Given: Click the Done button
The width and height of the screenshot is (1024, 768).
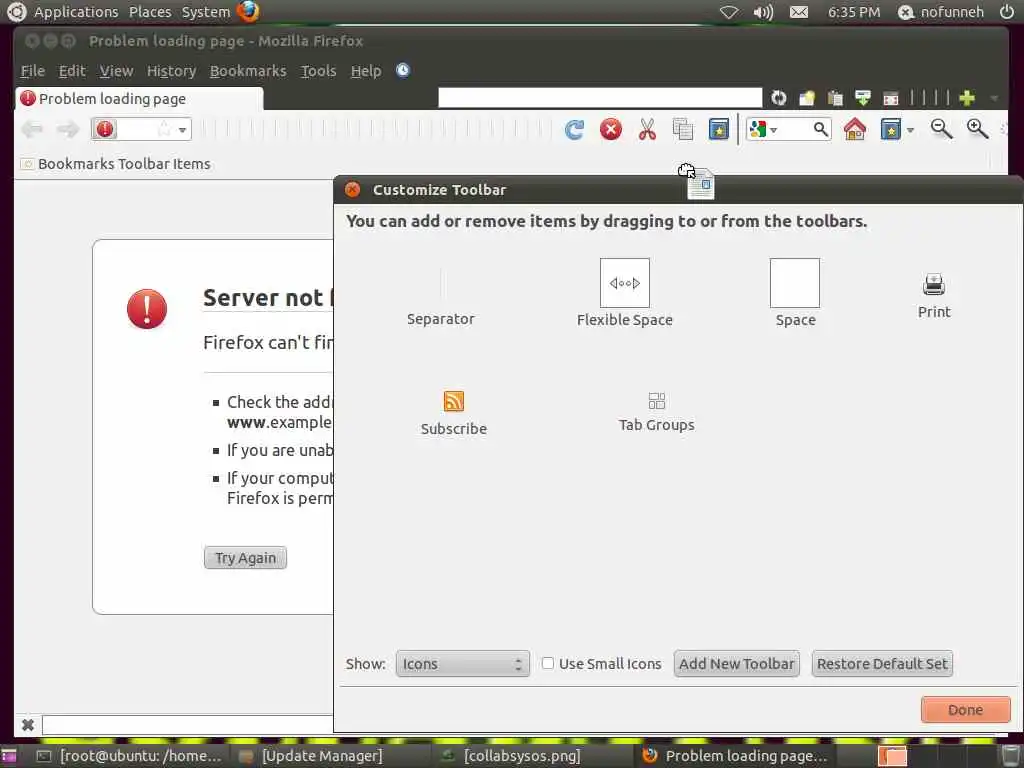Looking at the screenshot, I should coord(965,709).
